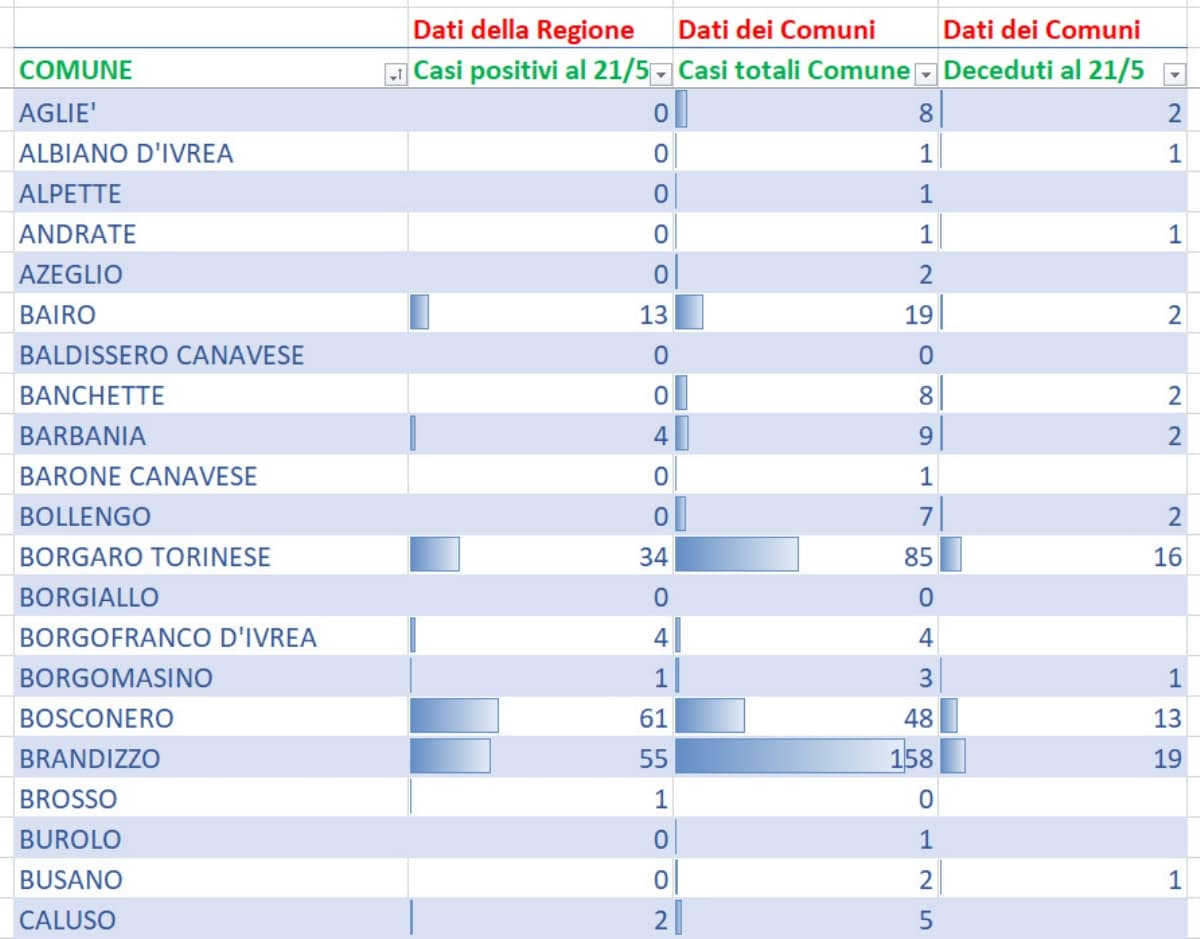The image size is (1200, 939).
Task: Select the cell showing 158 total cases
Action: 806,758
